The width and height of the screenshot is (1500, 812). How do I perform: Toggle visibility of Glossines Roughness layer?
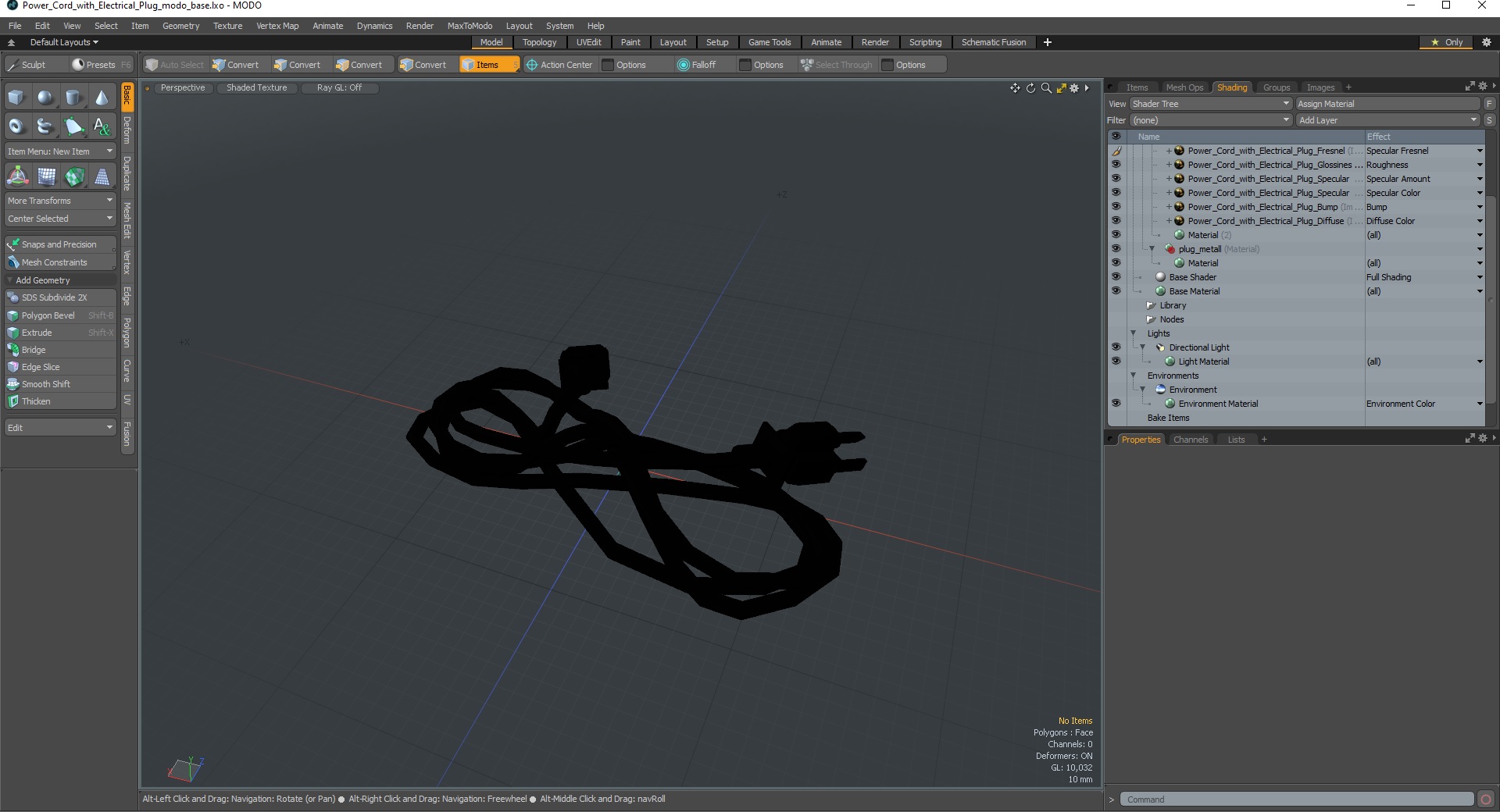1116,165
